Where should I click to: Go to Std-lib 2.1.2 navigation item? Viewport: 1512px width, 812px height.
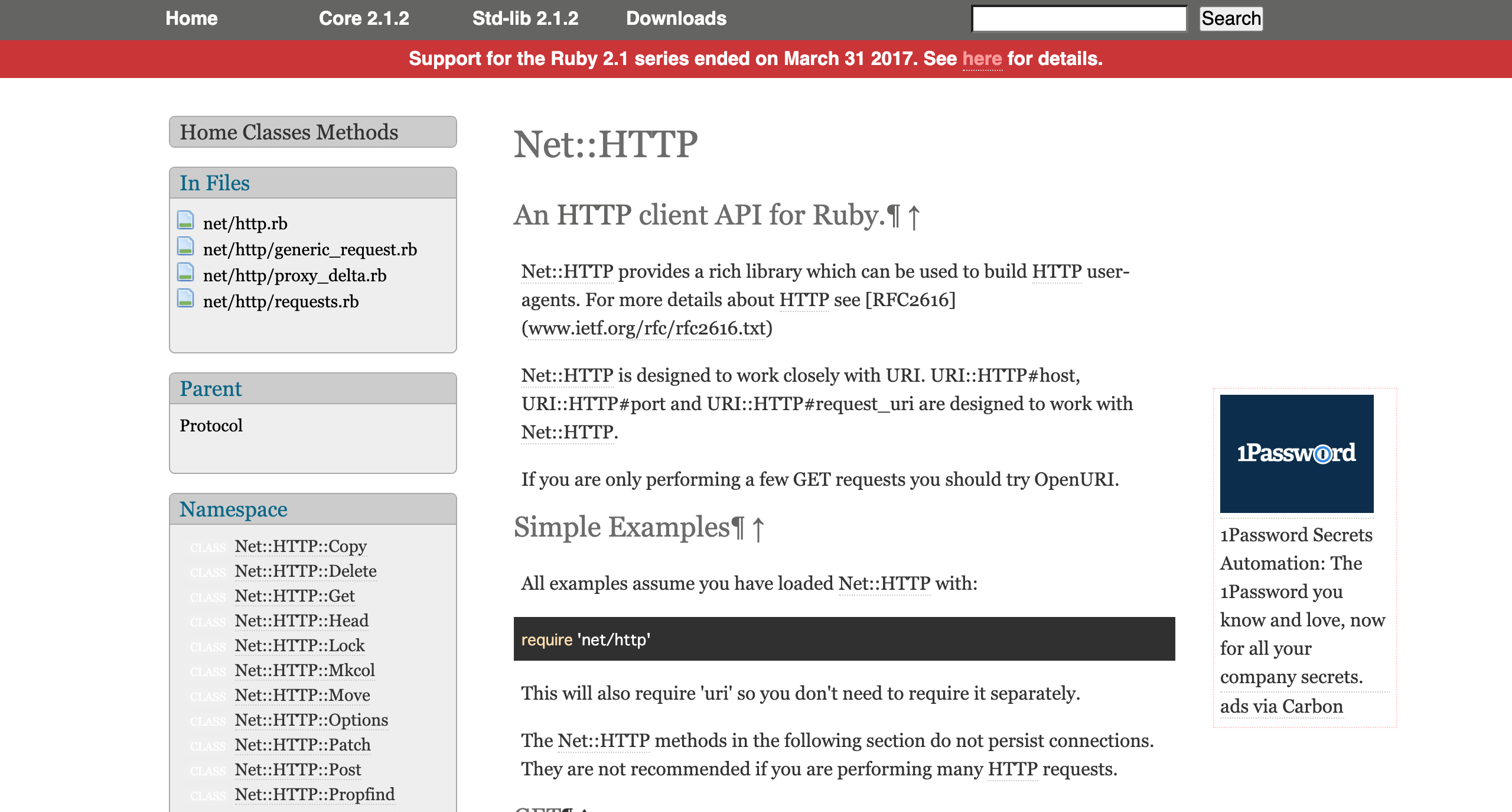point(525,18)
